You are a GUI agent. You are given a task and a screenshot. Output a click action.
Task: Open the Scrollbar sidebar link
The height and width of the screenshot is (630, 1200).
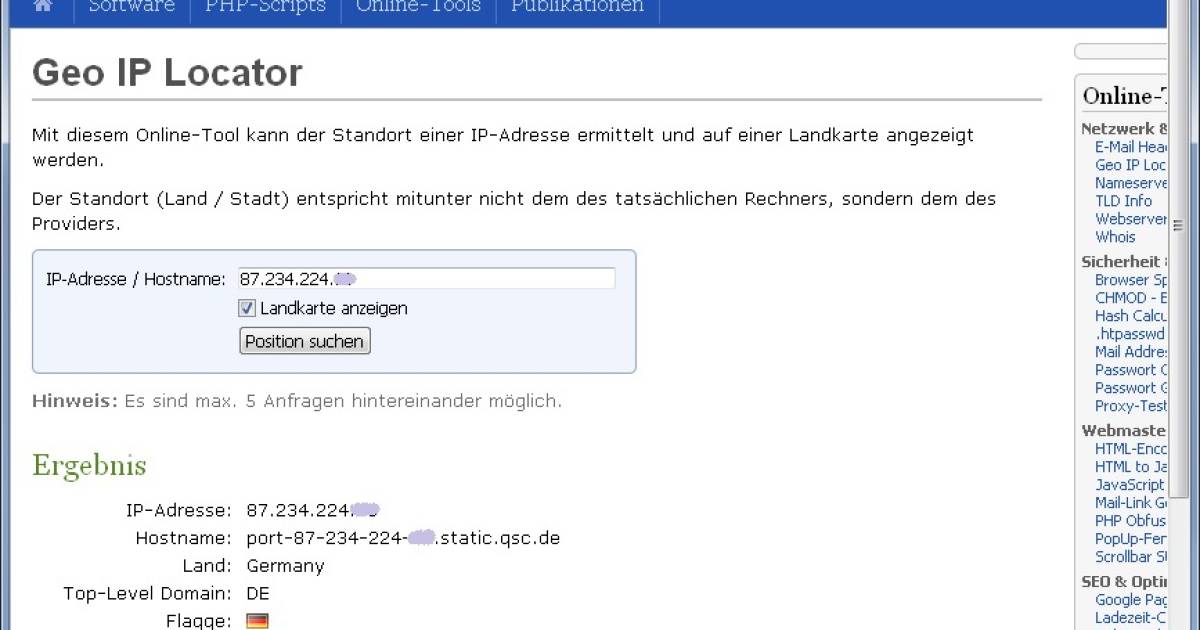coord(1131,557)
